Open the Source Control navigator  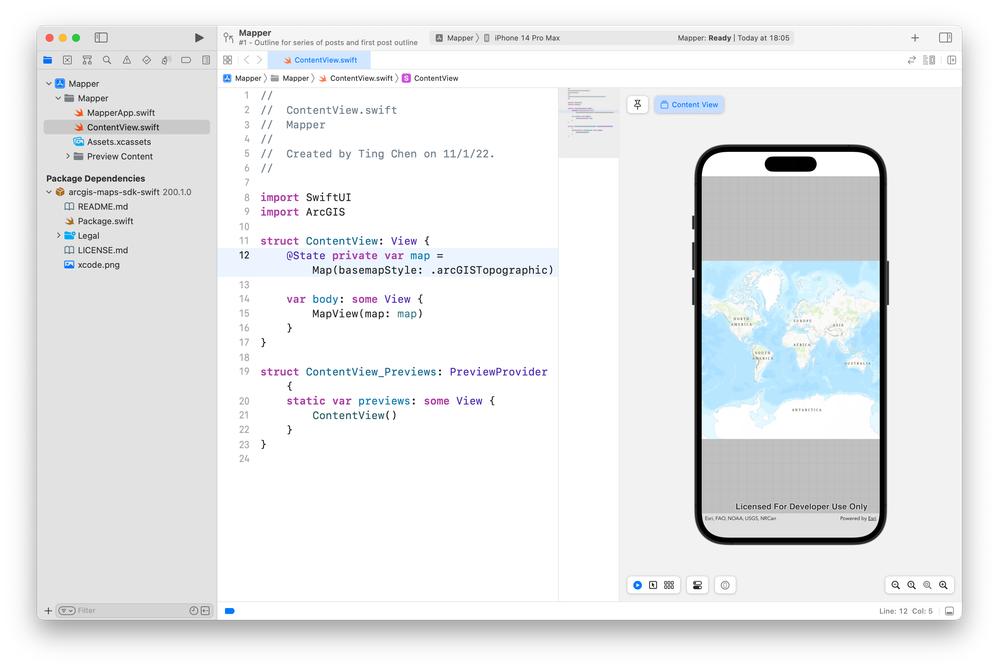click(68, 60)
